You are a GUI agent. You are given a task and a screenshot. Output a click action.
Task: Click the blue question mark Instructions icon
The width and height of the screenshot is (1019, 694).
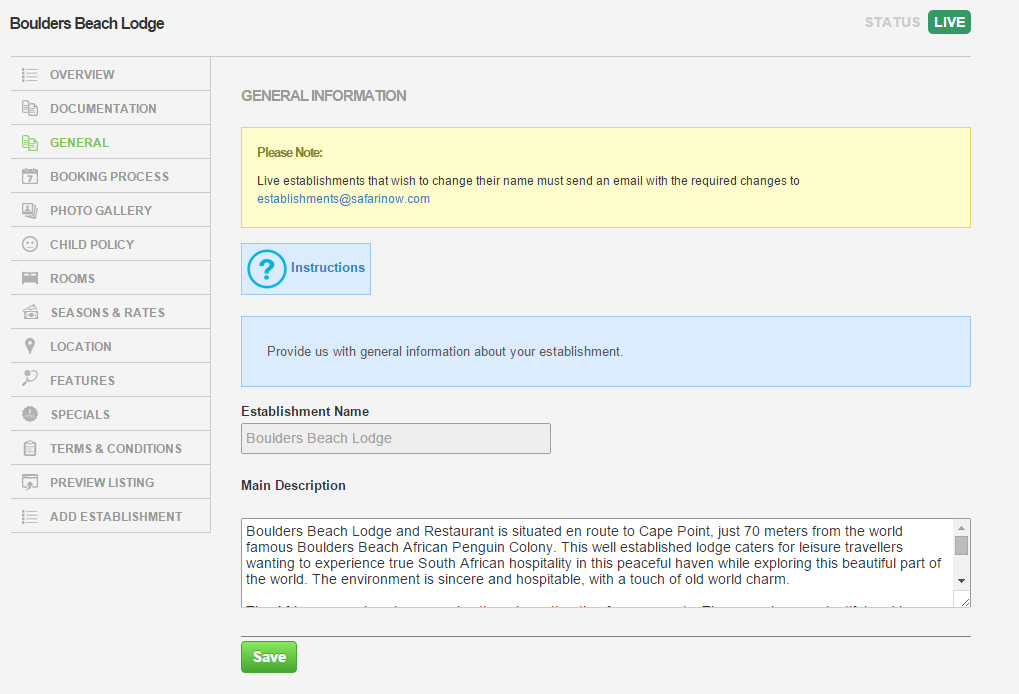[x=266, y=269]
